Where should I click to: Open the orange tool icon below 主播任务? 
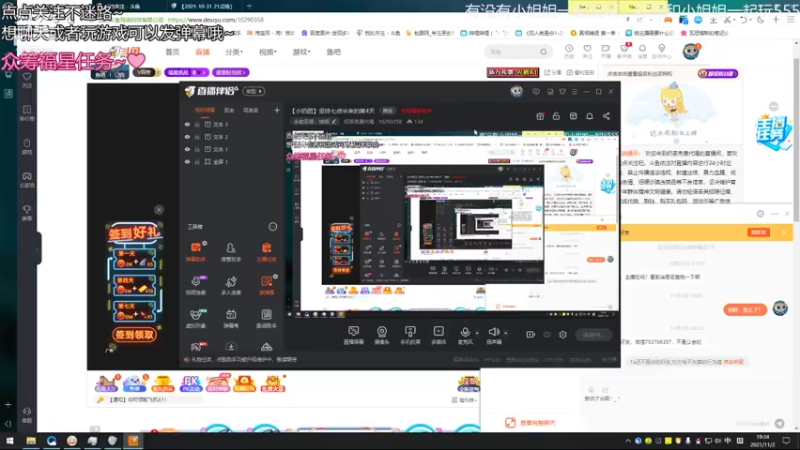(266, 285)
